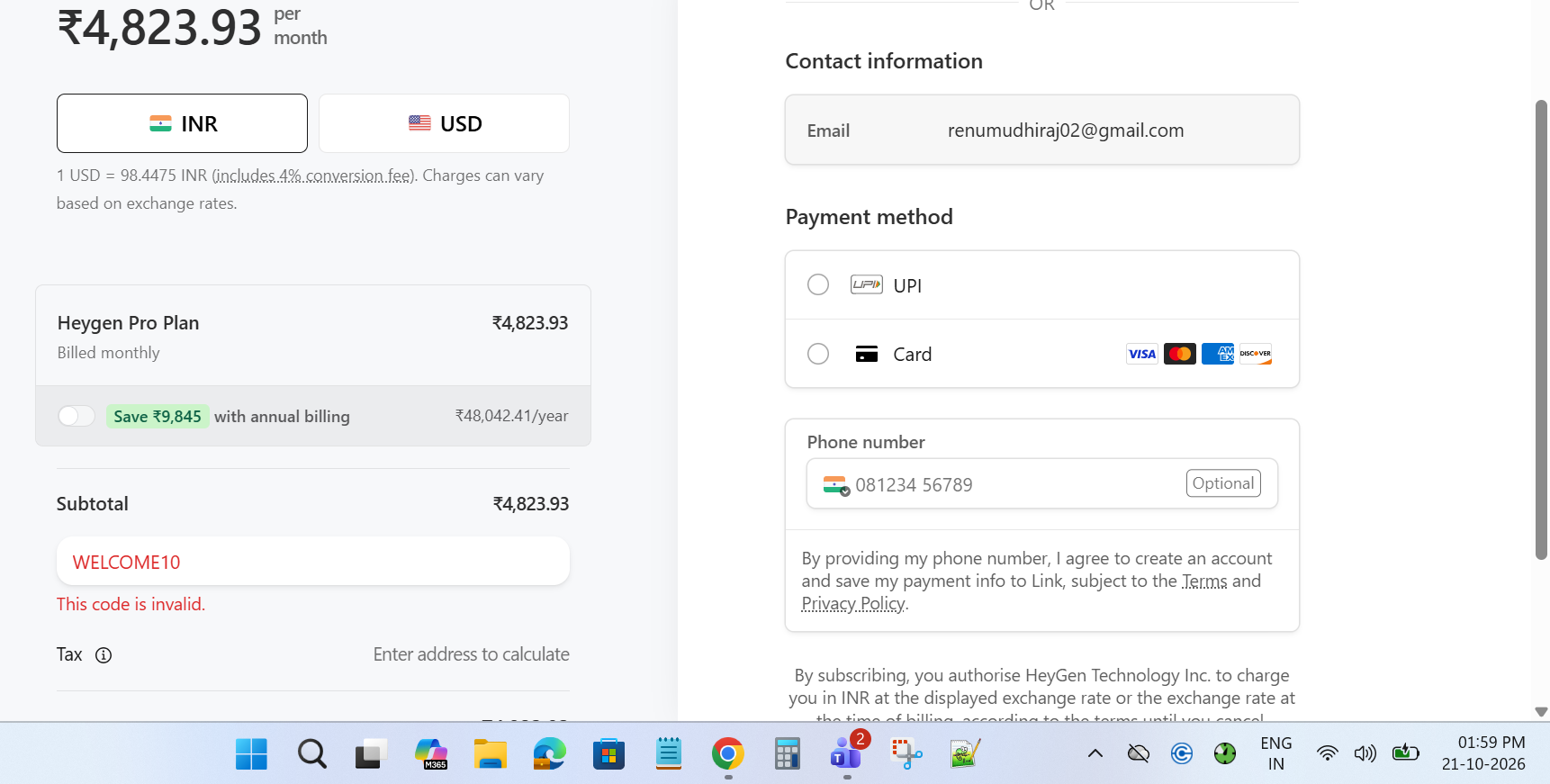This screenshot has height=784, width=1550.
Task: Open the Windows Start menu
Action: [251, 753]
